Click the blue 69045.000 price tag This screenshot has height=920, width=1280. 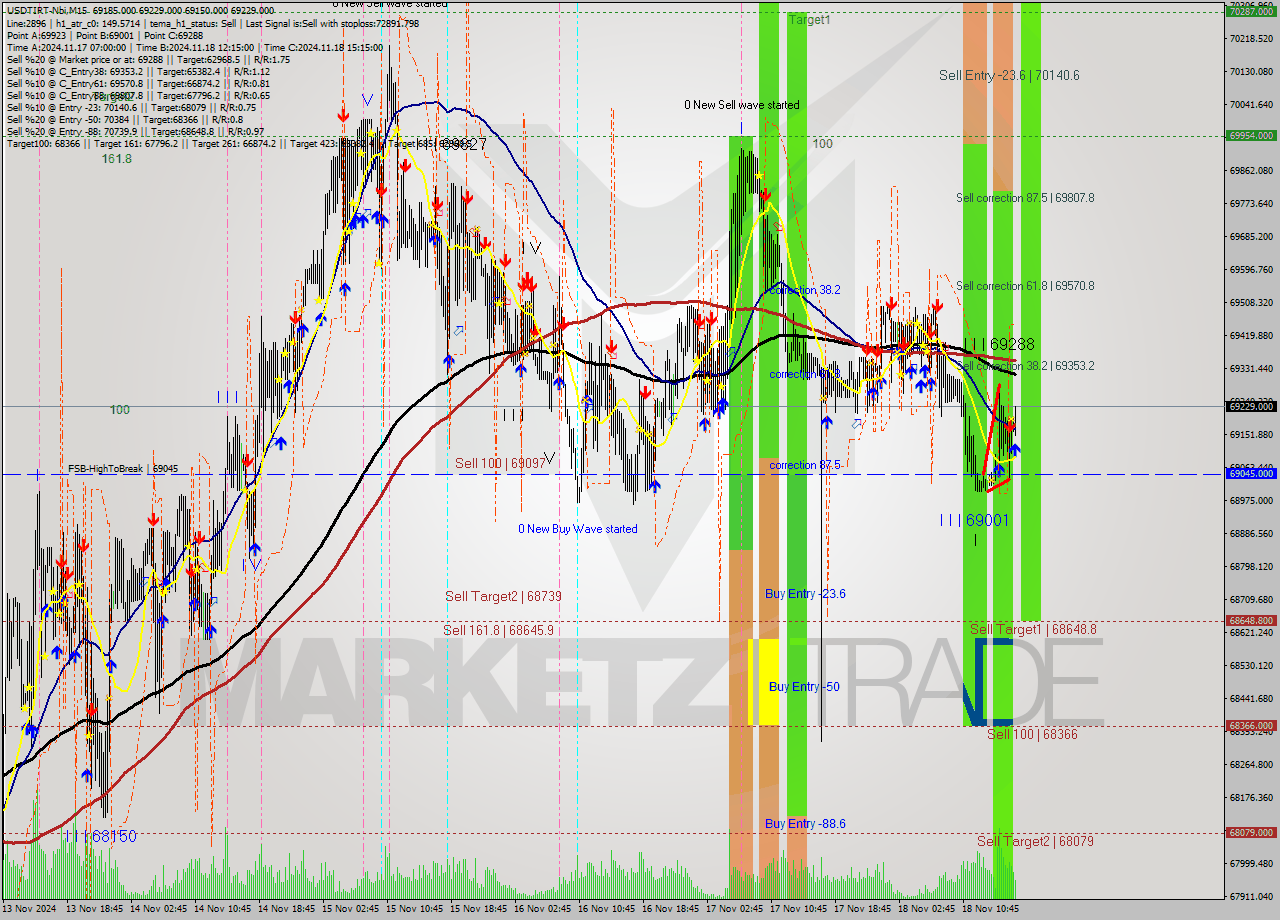point(1251,474)
